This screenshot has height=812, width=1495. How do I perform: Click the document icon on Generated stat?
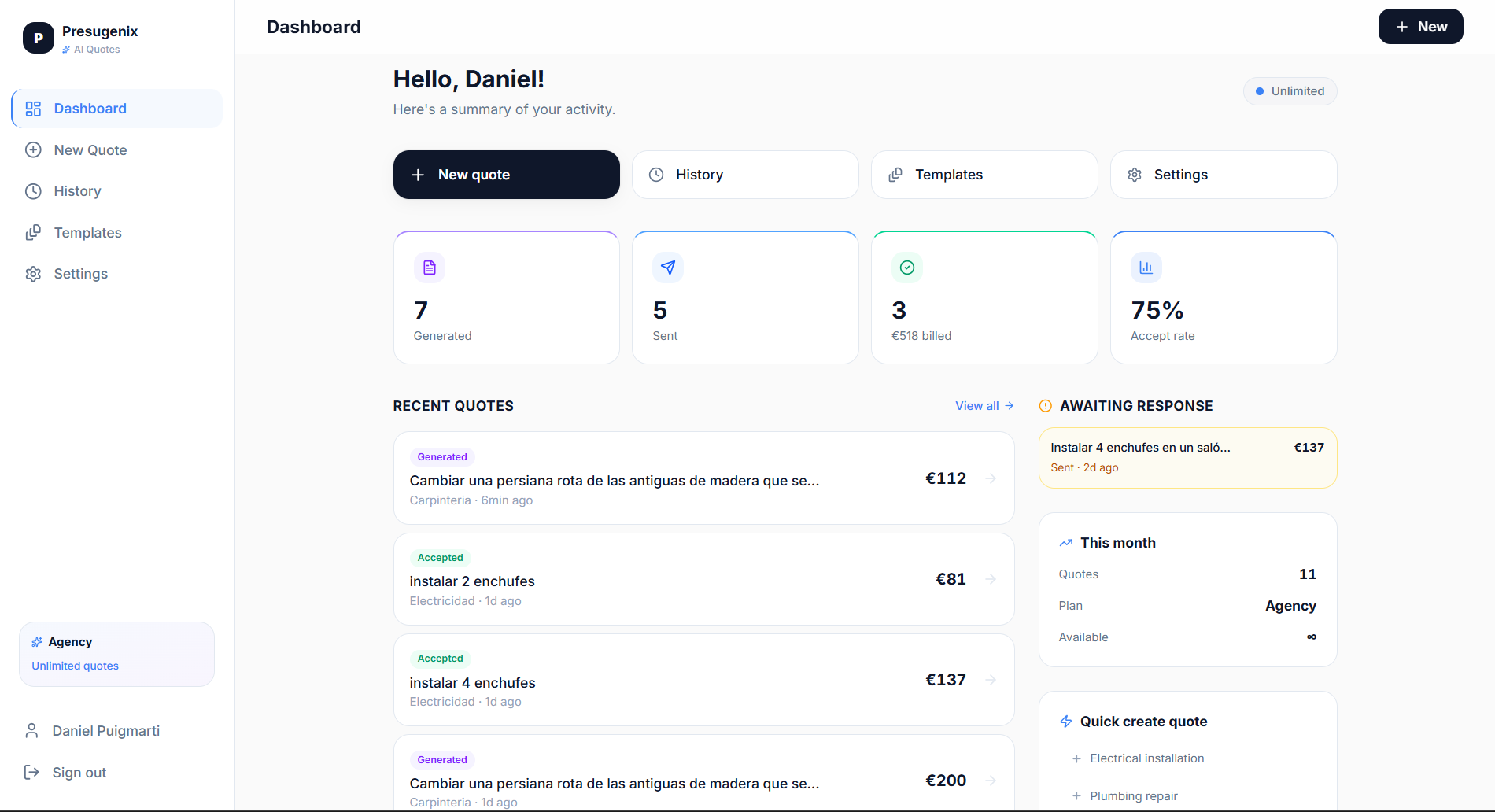[x=430, y=268]
